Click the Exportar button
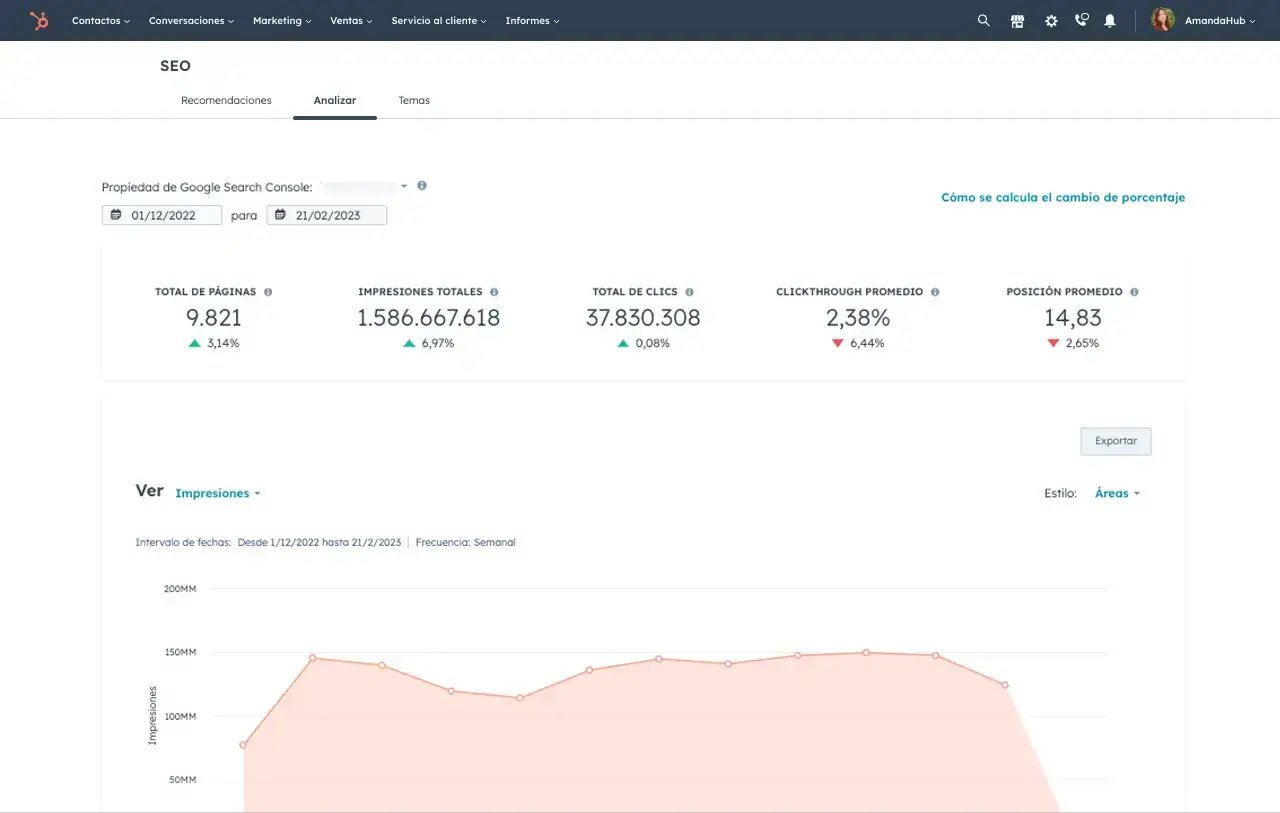 point(1115,440)
